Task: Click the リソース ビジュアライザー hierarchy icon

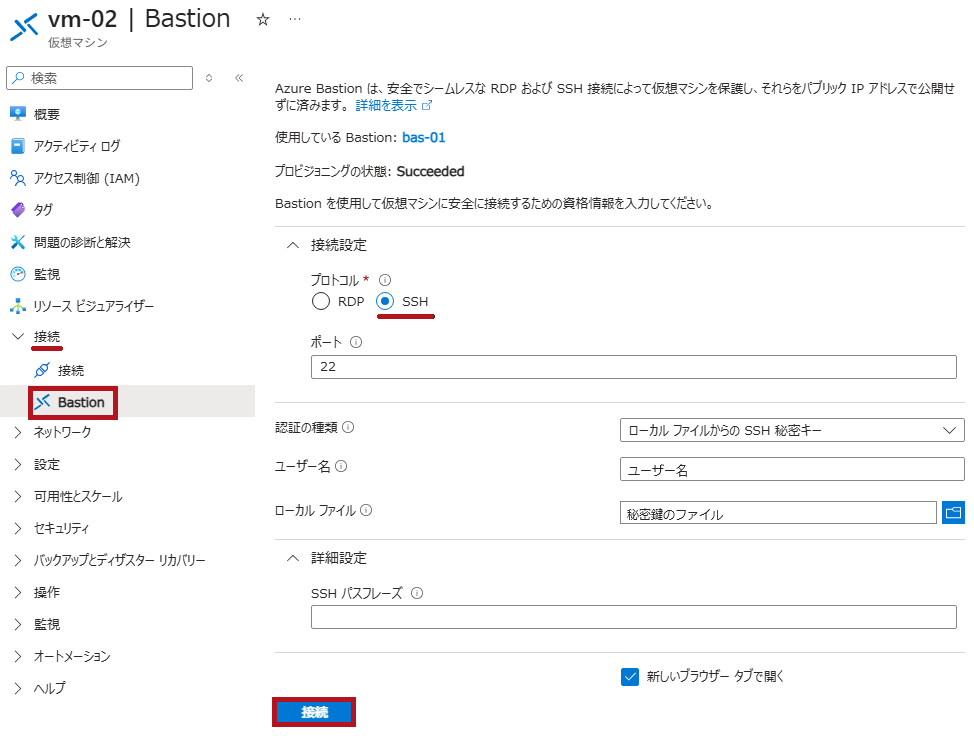Action: coord(18,306)
